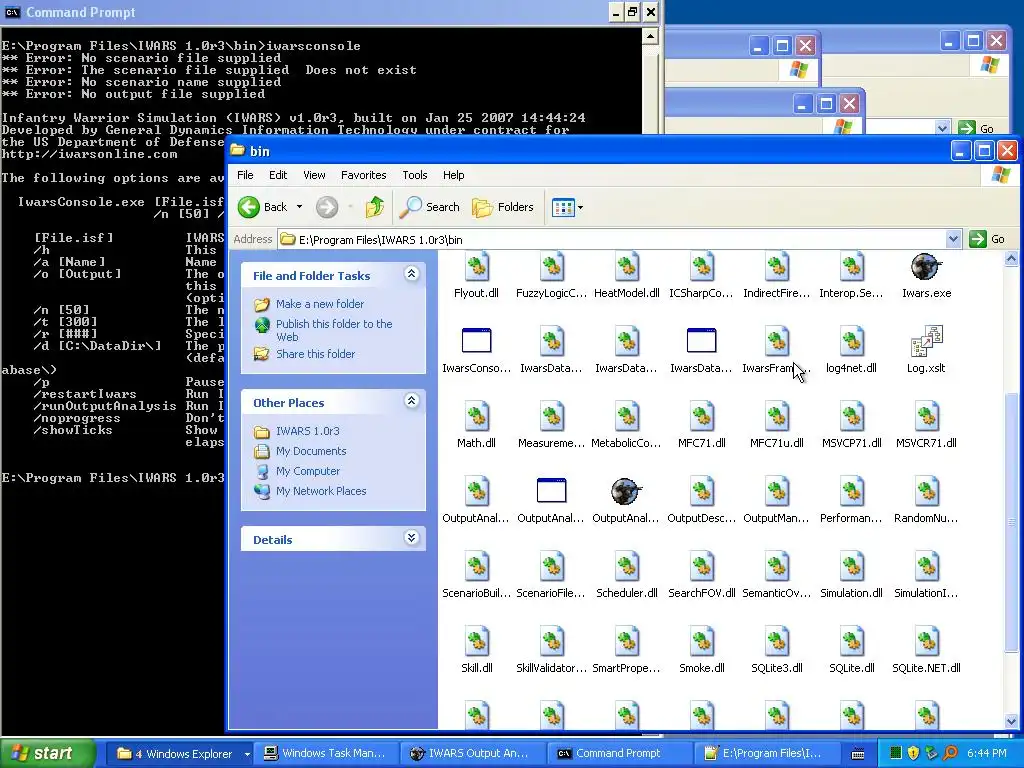Image resolution: width=1024 pixels, height=768 pixels.
Task: Select the OutputAnal... soldier executable icon
Action: 626,491
